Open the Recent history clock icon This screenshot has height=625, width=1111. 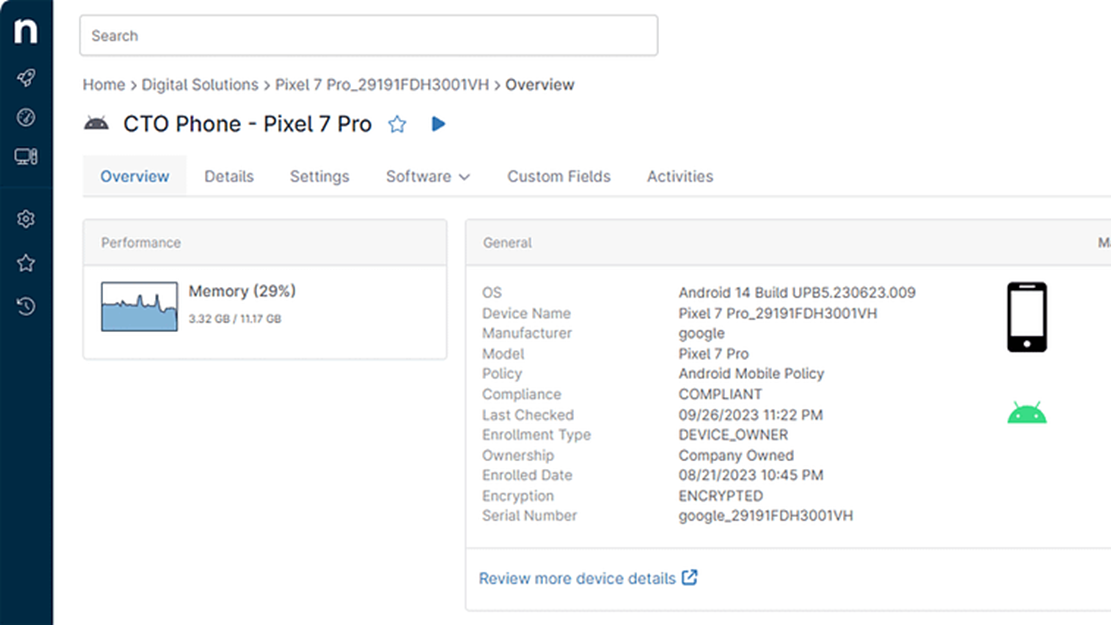[26, 306]
